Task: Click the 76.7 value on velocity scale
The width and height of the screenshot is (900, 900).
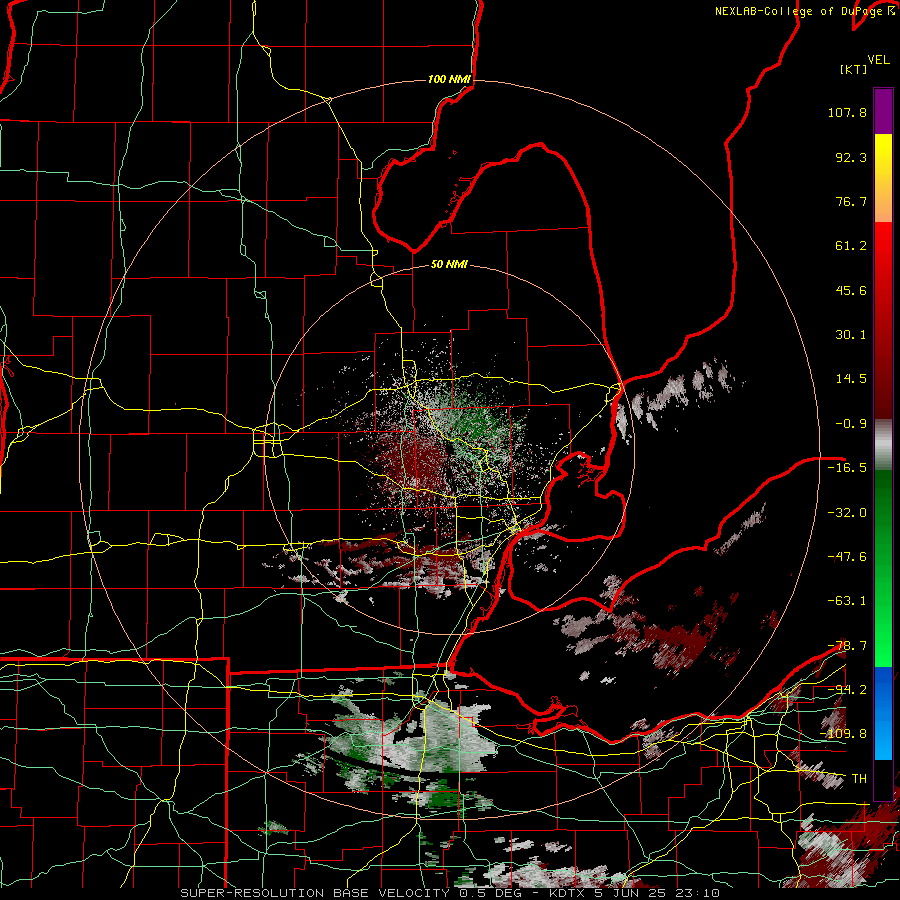Action: pyautogui.click(x=851, y=201)
